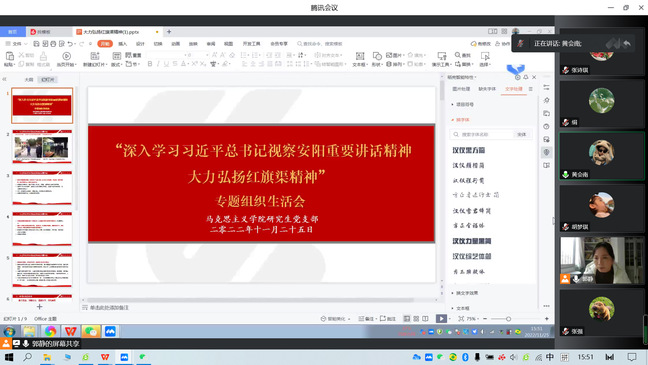Viewport: 648px width, 365px height.
Task: Toggle Strikethrough formatting
Action: (175, 64)
